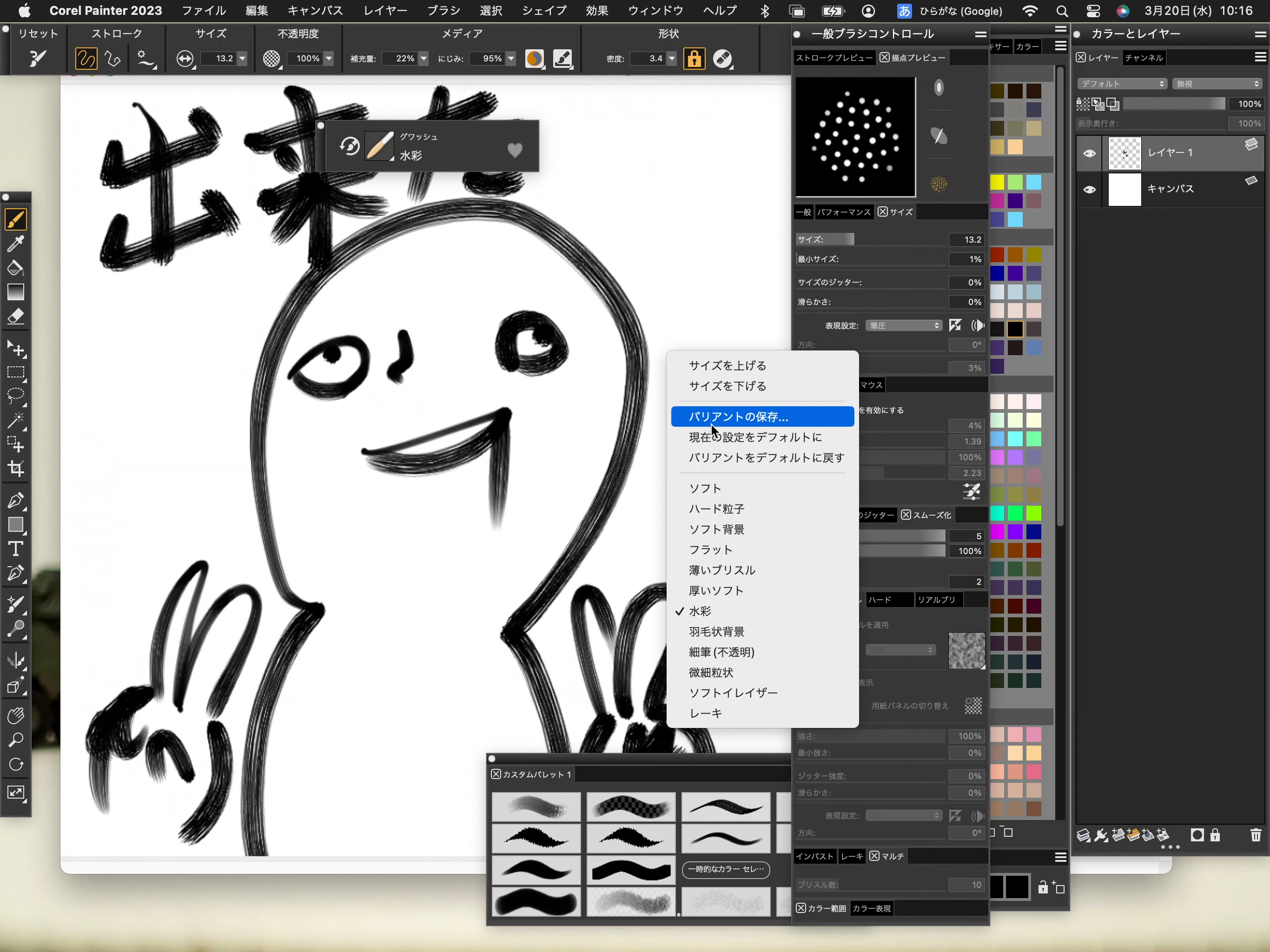This screenshot has height=952, width=1270.
Task: Open Control Center in menu bar
Action: (1093, 11)
